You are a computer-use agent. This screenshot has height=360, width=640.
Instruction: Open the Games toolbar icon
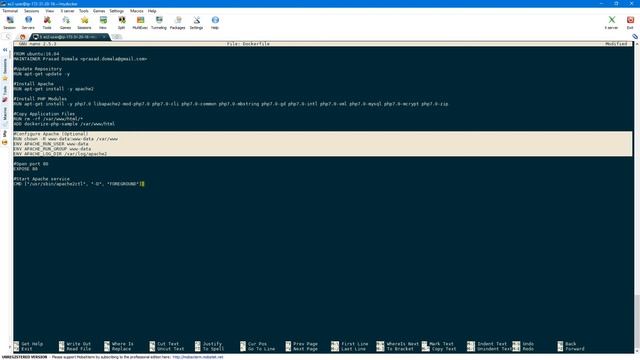click(65, 22)
